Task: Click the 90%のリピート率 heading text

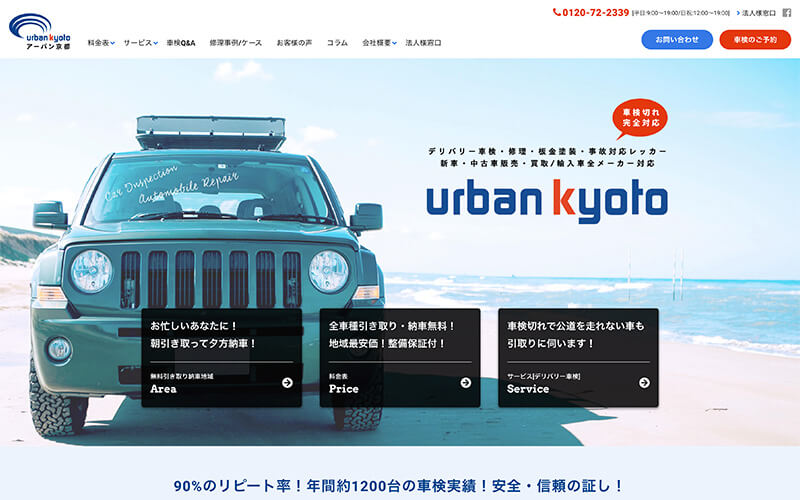Action: tap(399, 485)
